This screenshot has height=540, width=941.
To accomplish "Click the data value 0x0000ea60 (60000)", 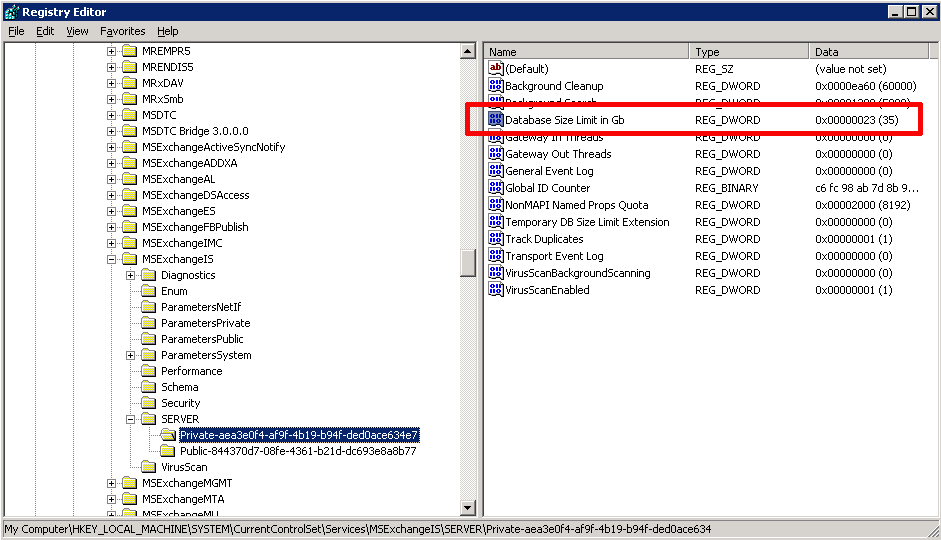I will click(865, 86).
